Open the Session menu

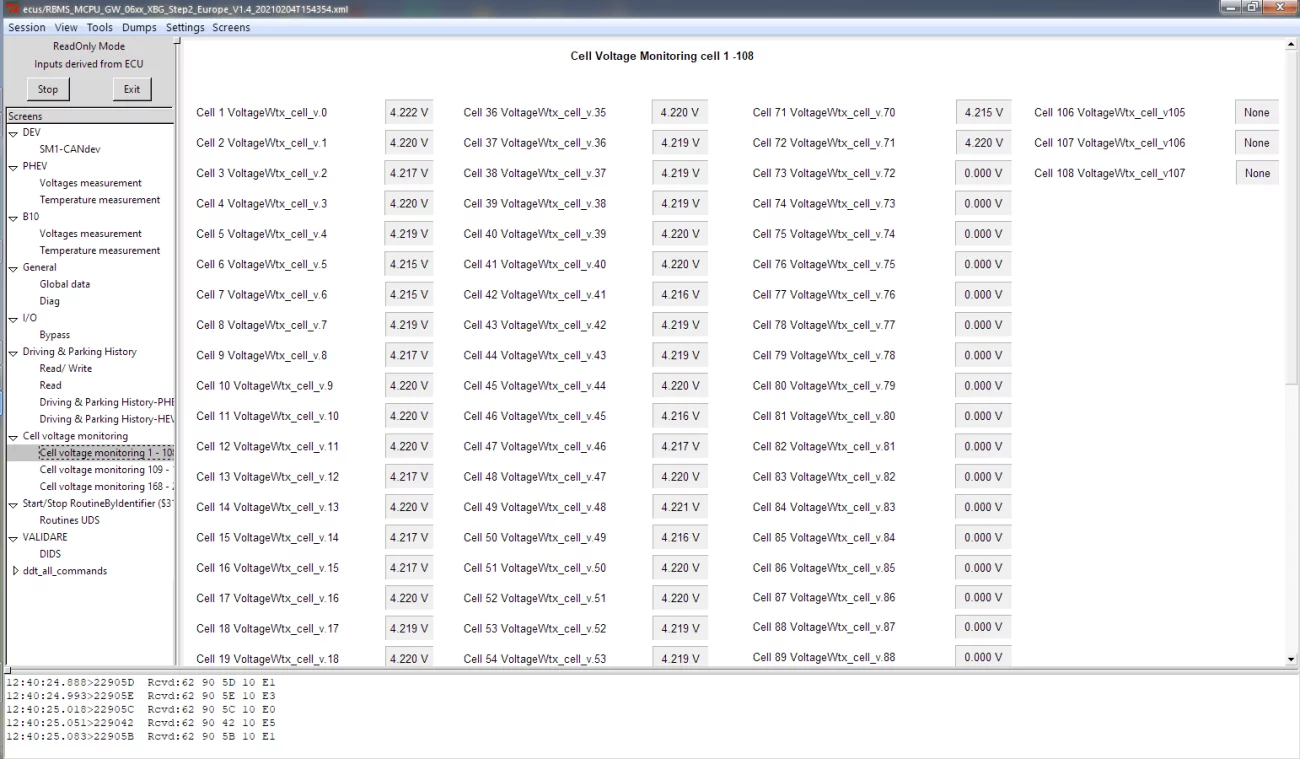click(27, 28)
